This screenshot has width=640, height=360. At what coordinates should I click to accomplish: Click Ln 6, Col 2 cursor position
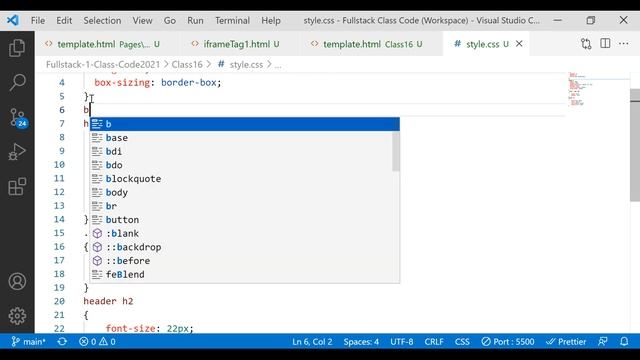tap(312, 342)
